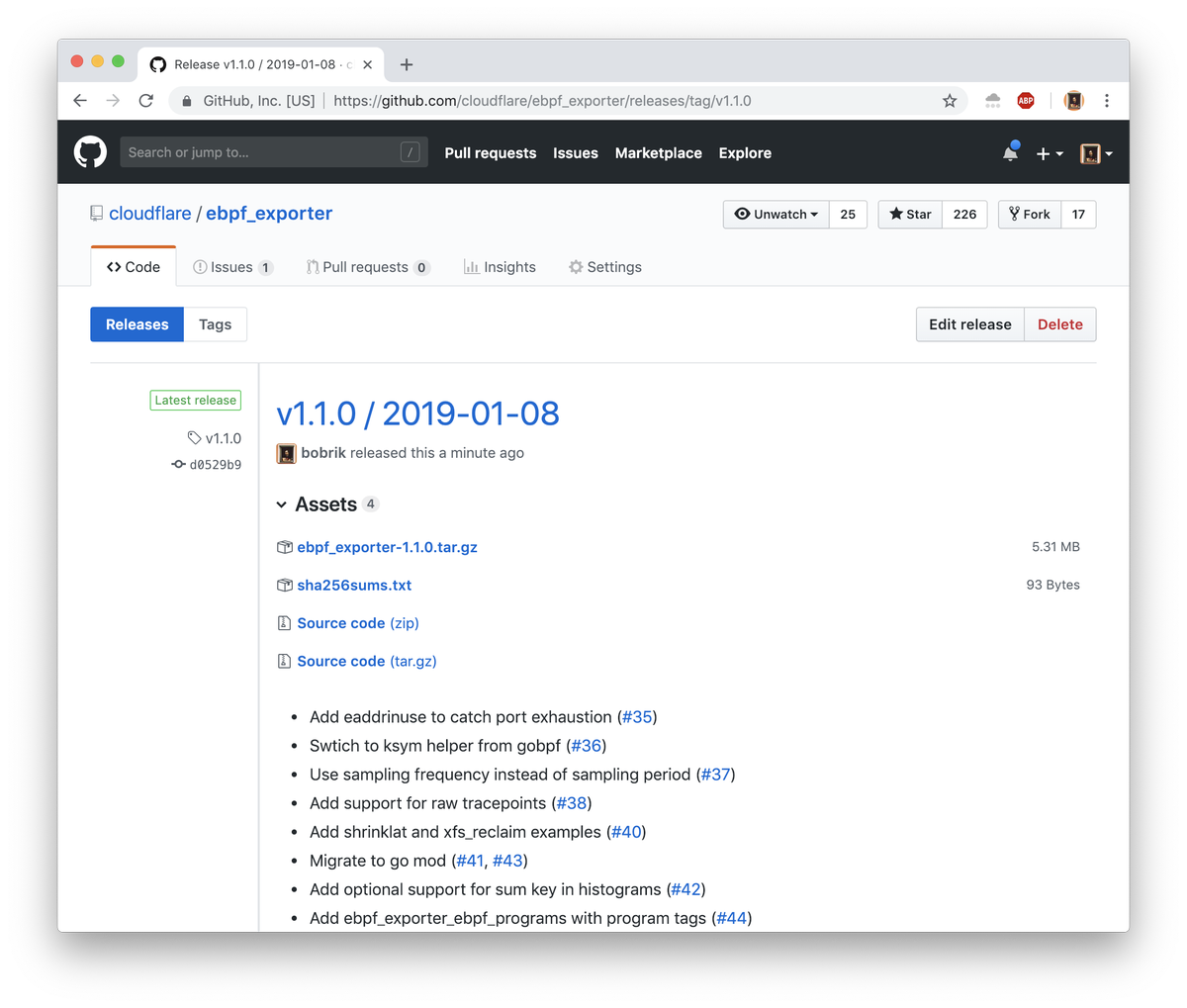Bookmark page with the star icon
This screenshot has width=1187, height=1008.
[950, 100]
